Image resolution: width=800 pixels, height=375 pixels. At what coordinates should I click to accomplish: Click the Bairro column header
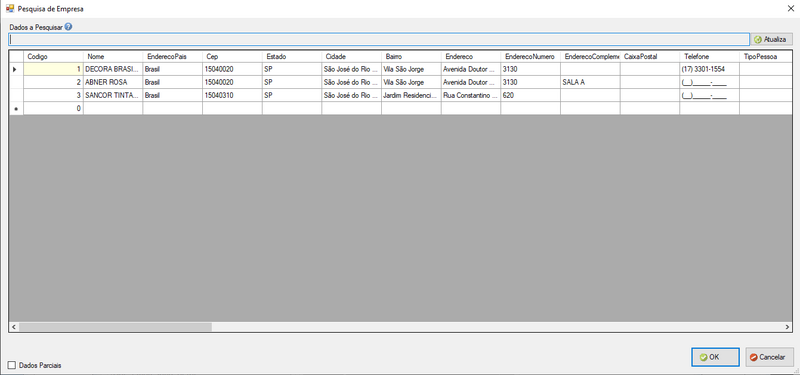click(x=412, y=57)
